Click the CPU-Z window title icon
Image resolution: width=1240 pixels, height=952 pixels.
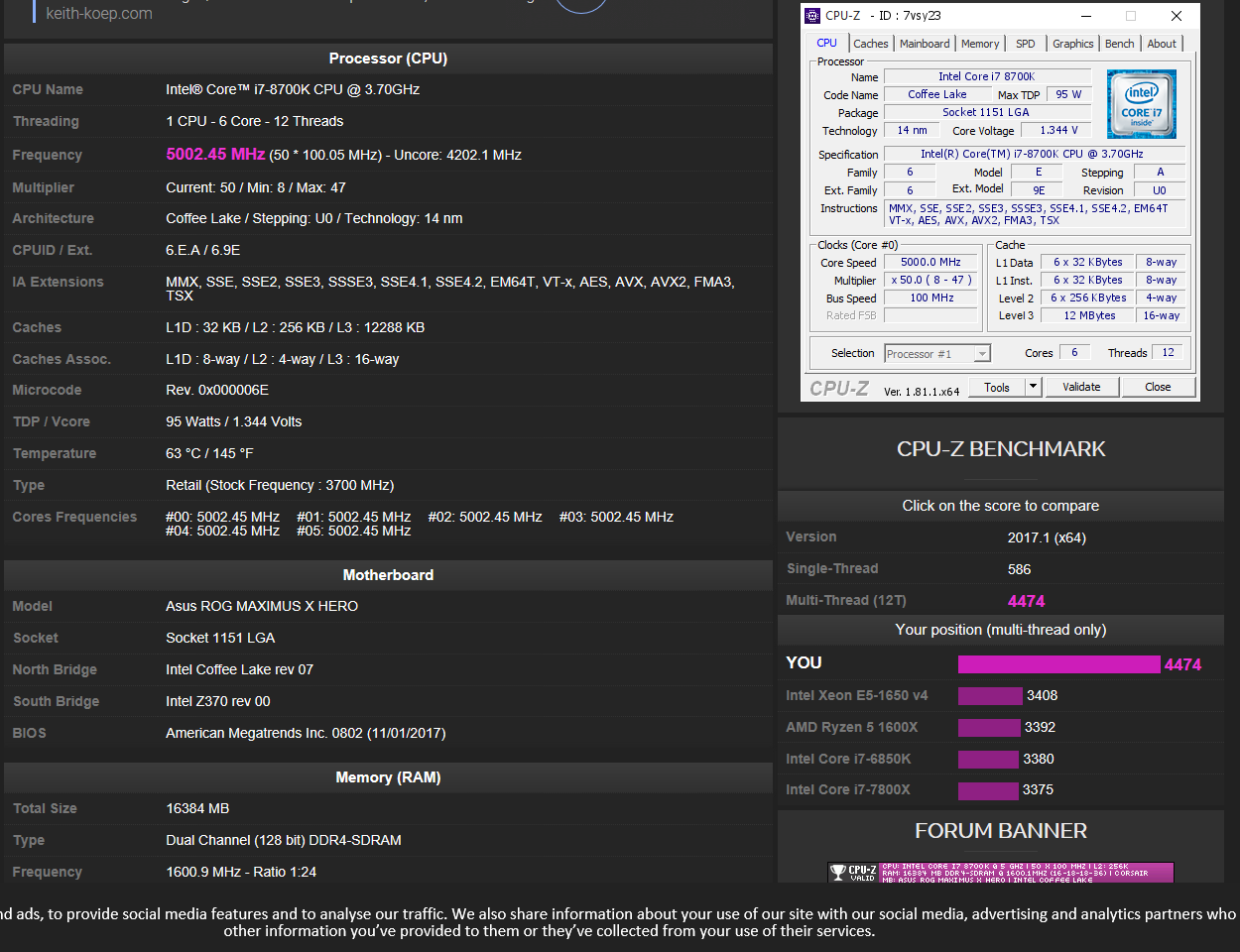812,16
